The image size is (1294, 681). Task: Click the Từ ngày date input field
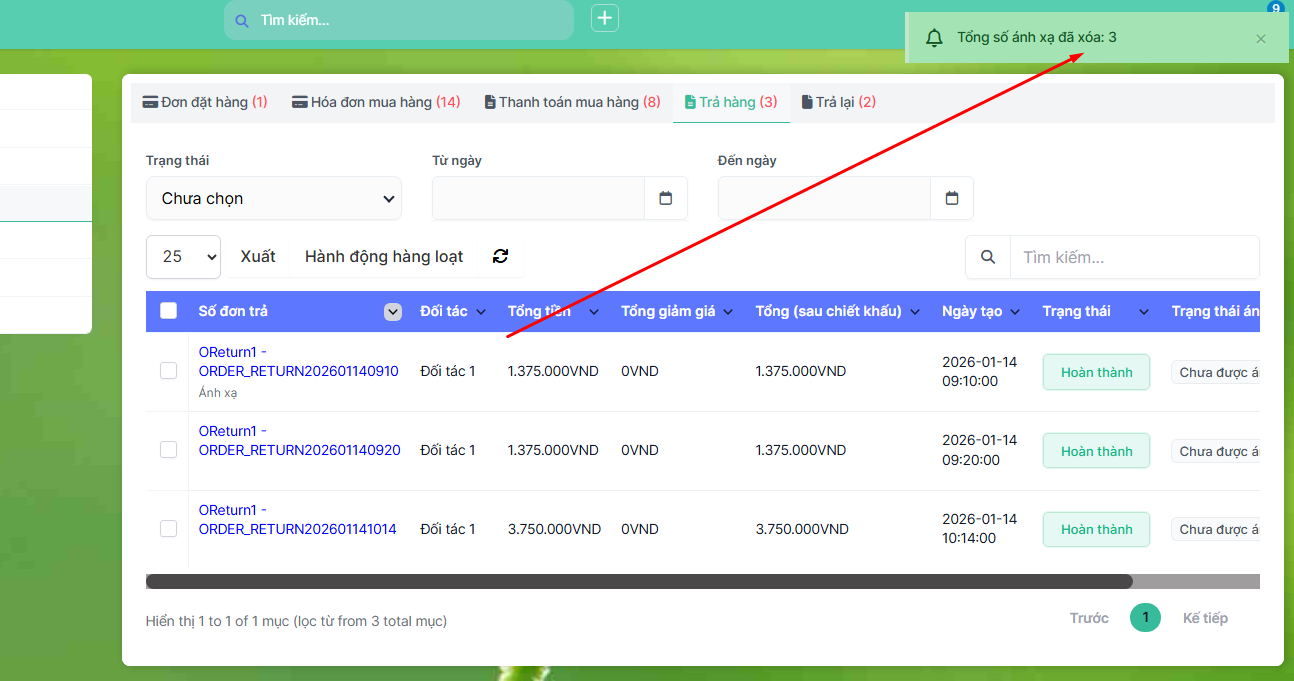(538, 198)
